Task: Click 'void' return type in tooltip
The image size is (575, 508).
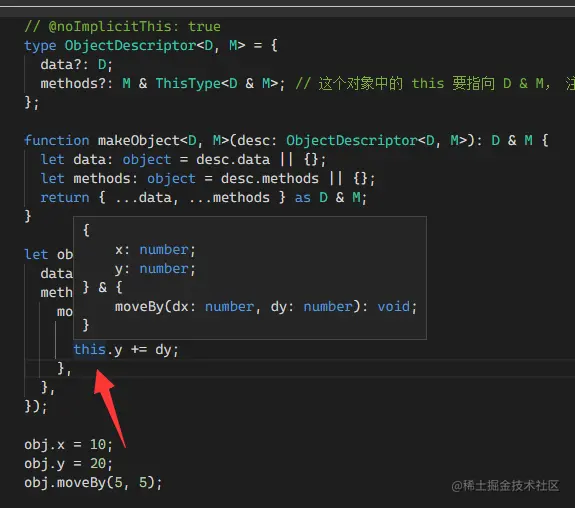Action: pyautogui.click(x=393, y=307)
